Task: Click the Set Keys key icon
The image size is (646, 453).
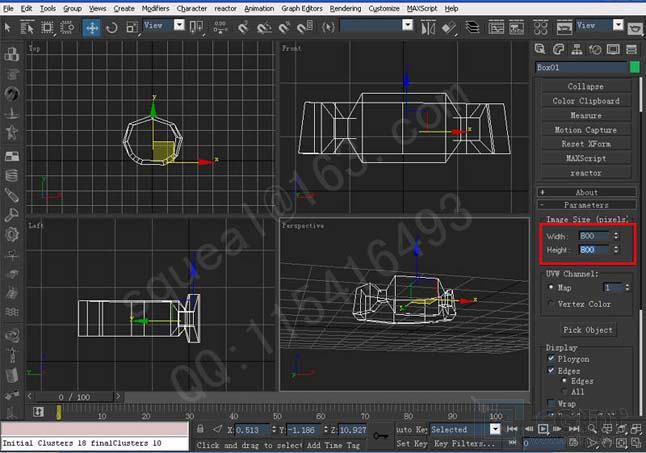Action: [x=380, y=436]
